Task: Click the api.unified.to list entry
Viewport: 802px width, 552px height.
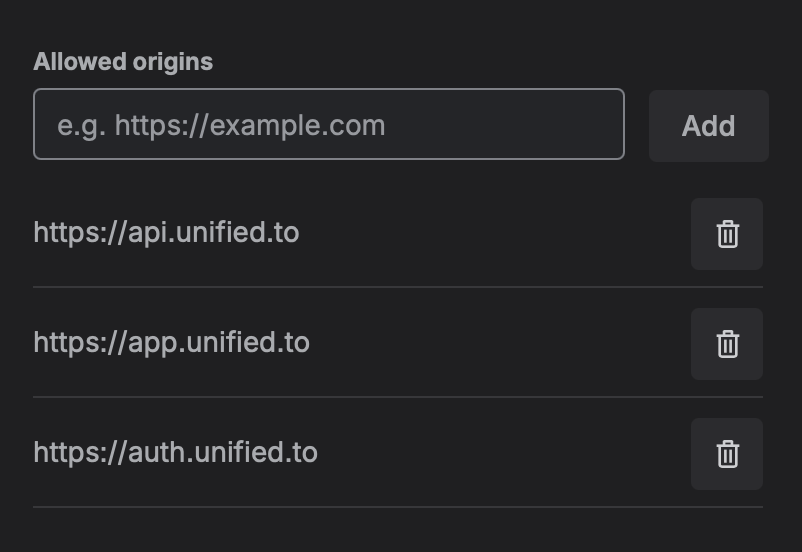Action: pos(166,233)
